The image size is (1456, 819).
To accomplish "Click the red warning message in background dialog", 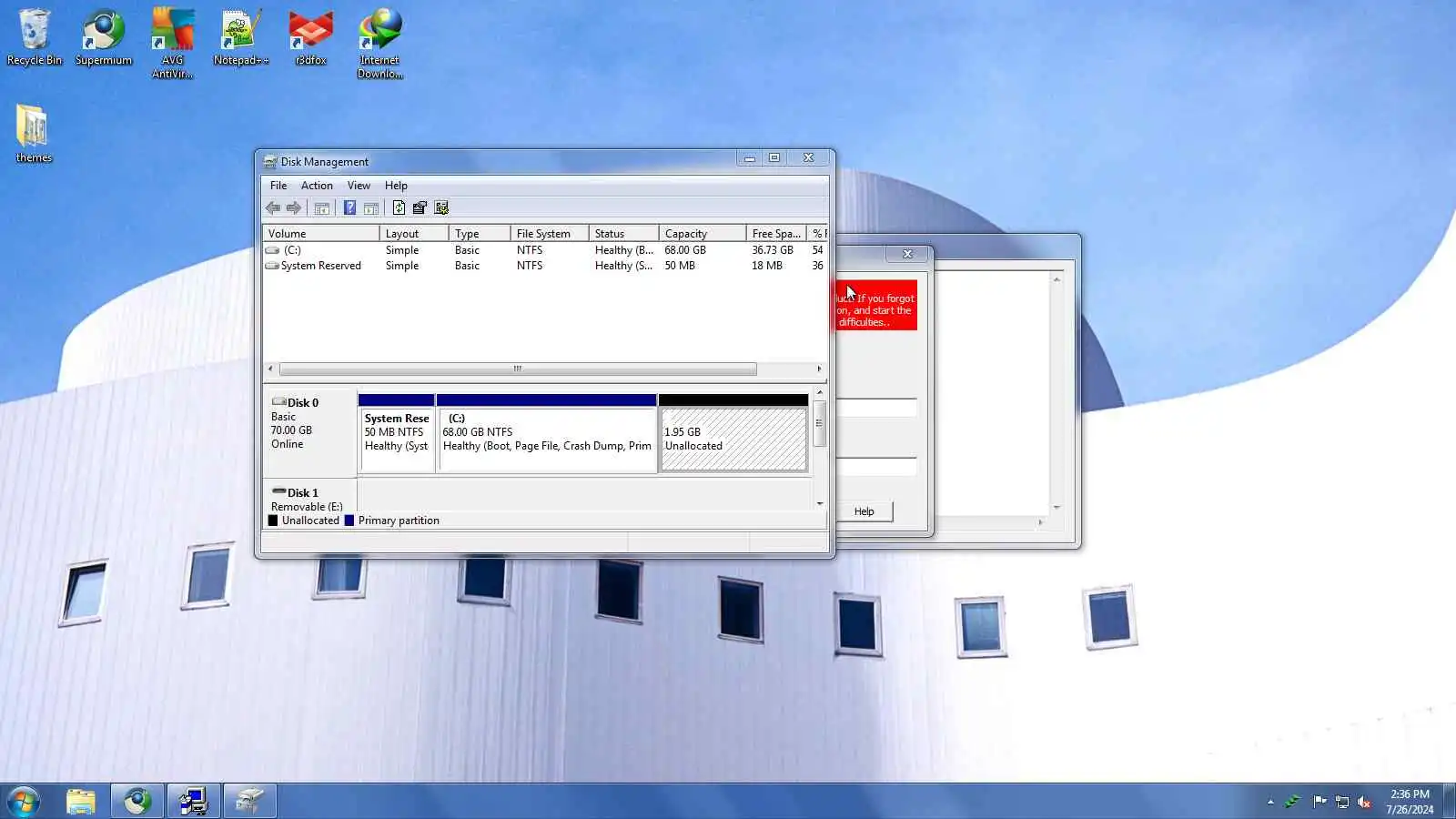I will point(876,306).
